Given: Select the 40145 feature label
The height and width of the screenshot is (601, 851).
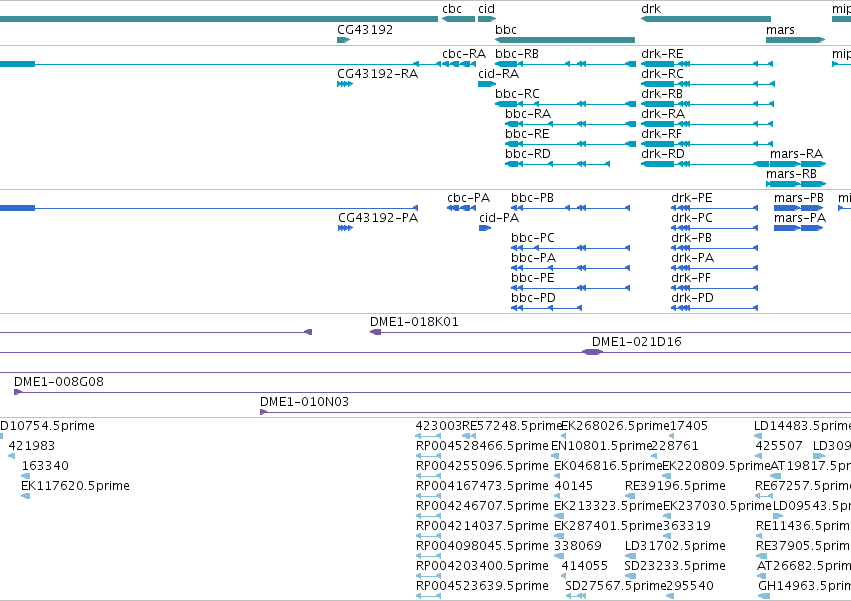Looking at the screenshot, I should point(574,486).
